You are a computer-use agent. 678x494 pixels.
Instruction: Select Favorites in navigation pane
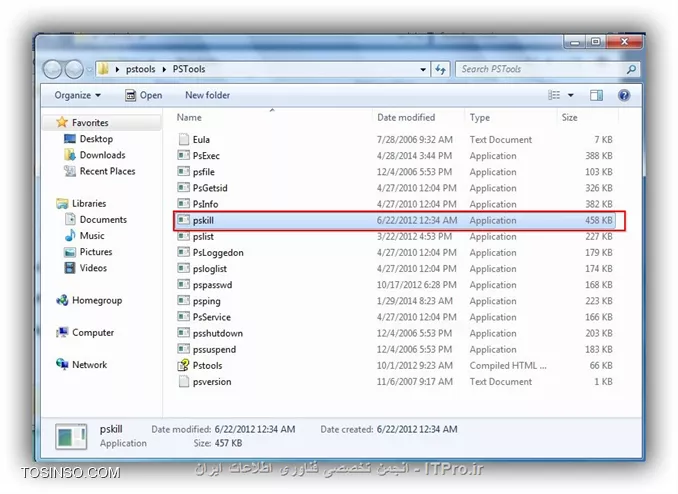coord(90,122)
